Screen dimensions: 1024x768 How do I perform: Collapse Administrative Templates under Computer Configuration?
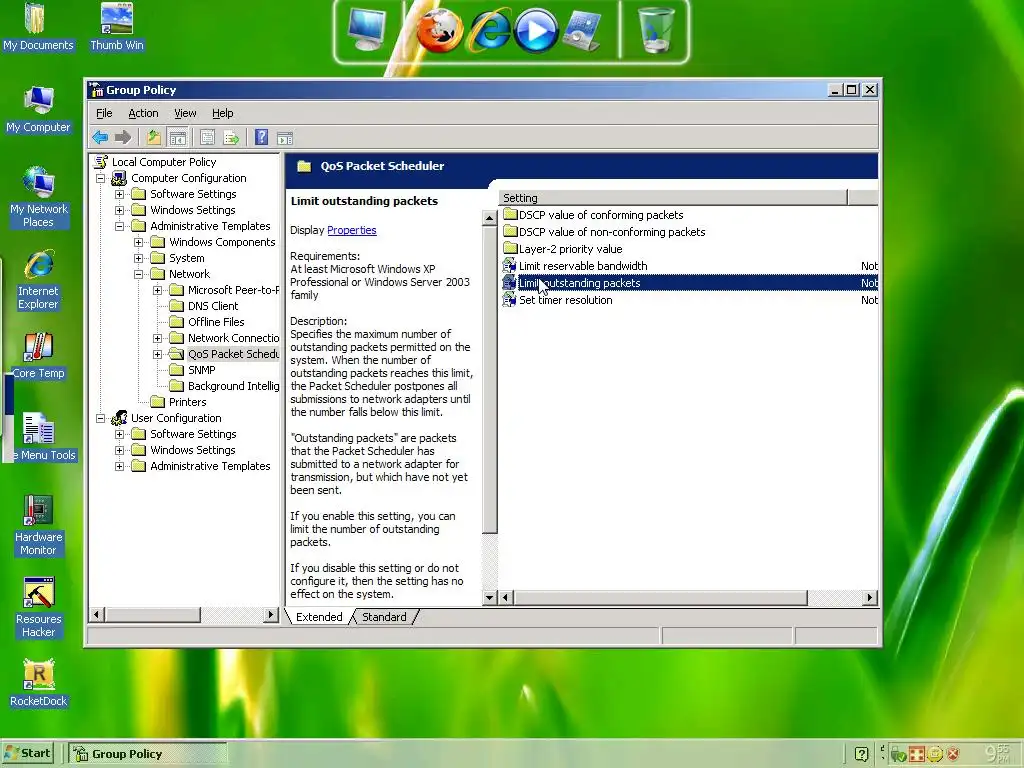pos(120,226)
